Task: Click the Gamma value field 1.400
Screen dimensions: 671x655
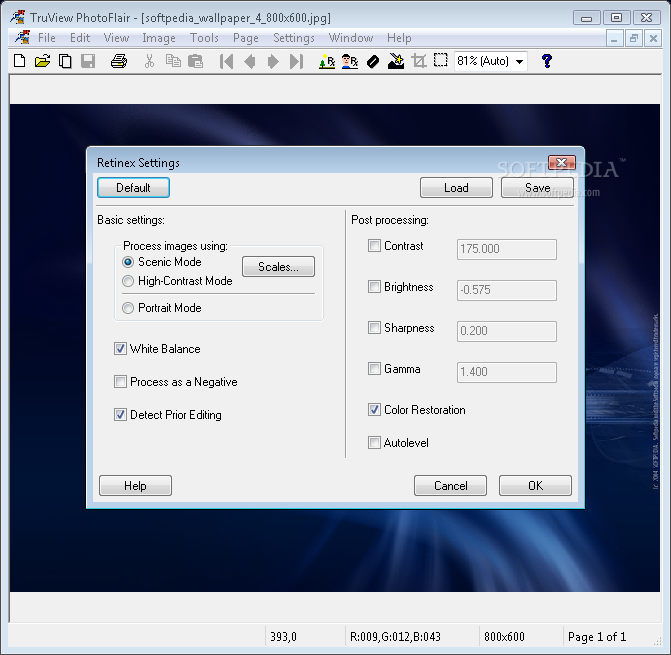Action: pyautogui.click(x=507, y=372)
